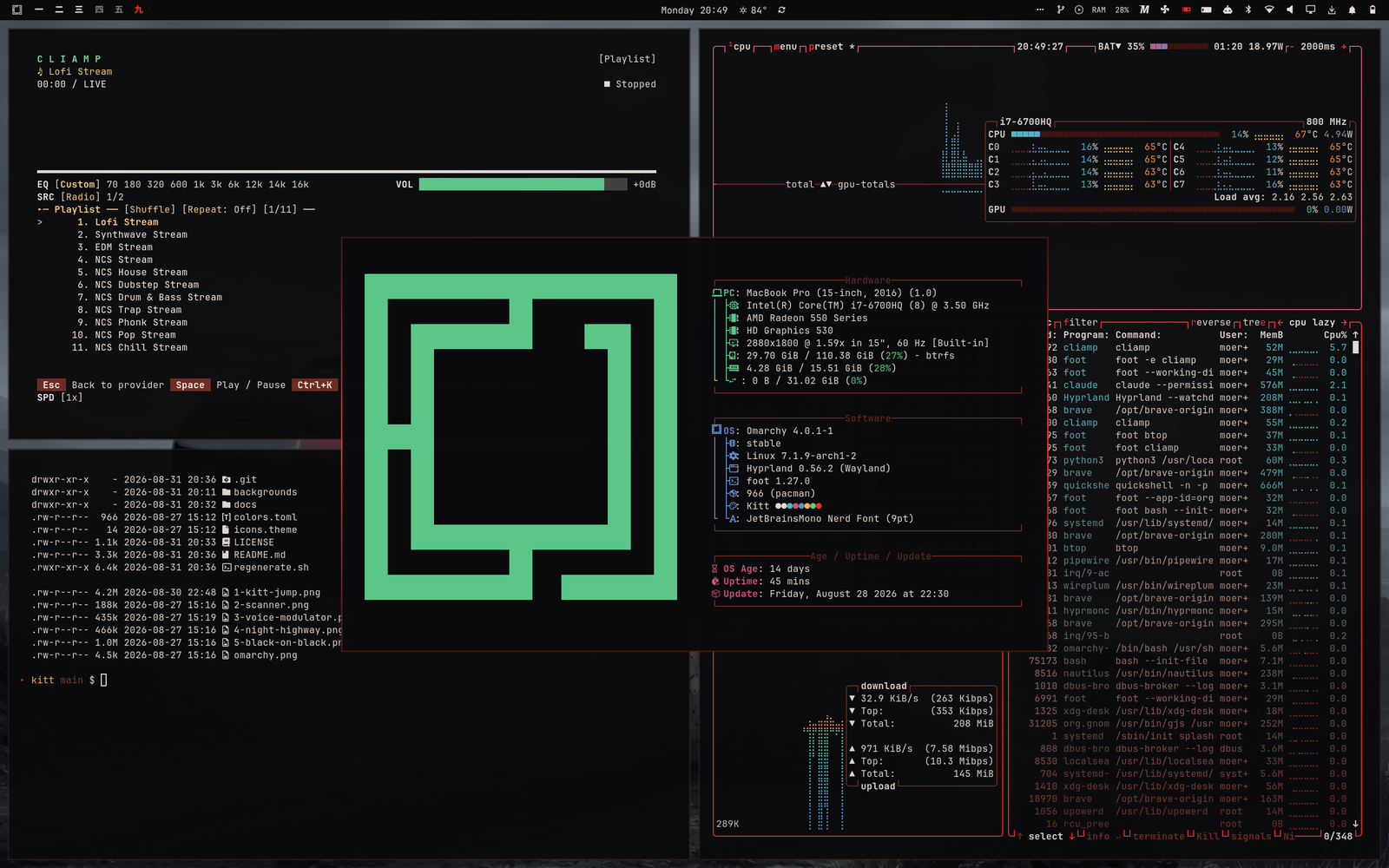The width and height of the screenshot is (1389, 868).
Task: Open the btop menu label
Action: pyautogui.click(x=786, y=47)
